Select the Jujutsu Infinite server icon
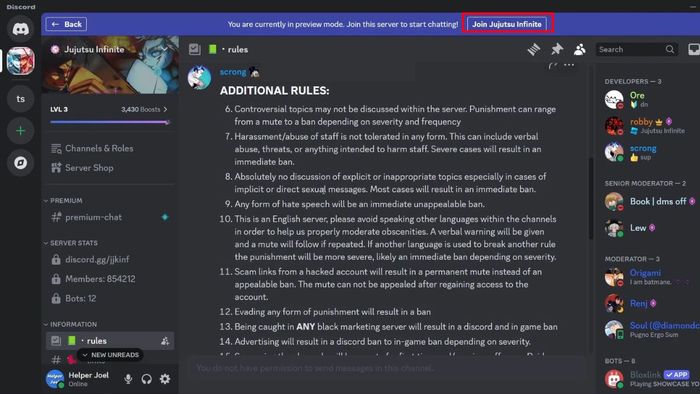 coord(21,61)
